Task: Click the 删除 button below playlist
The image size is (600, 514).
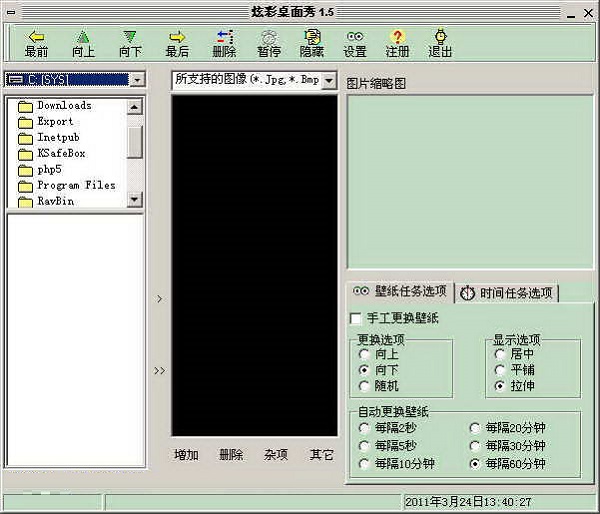Action: coord(231,455)
